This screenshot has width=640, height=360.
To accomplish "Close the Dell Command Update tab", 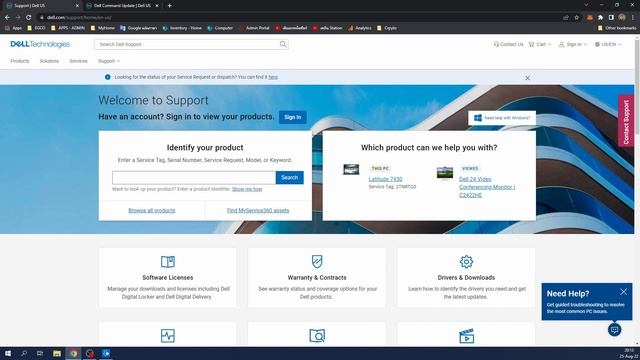I will [157, 6].
